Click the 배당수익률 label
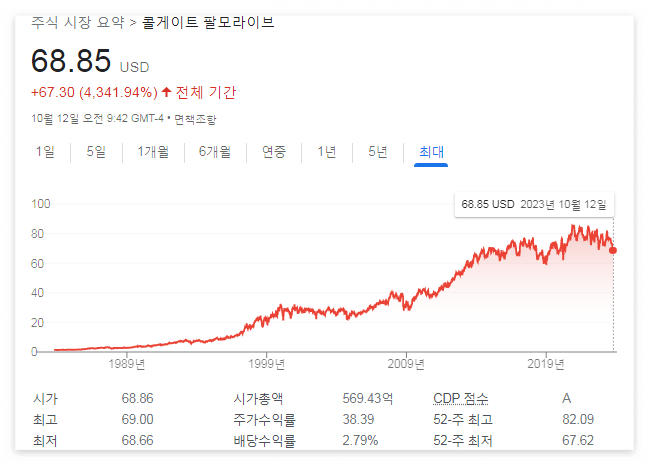The width and height of the screenshot is (649, 465). coord(264,440)
